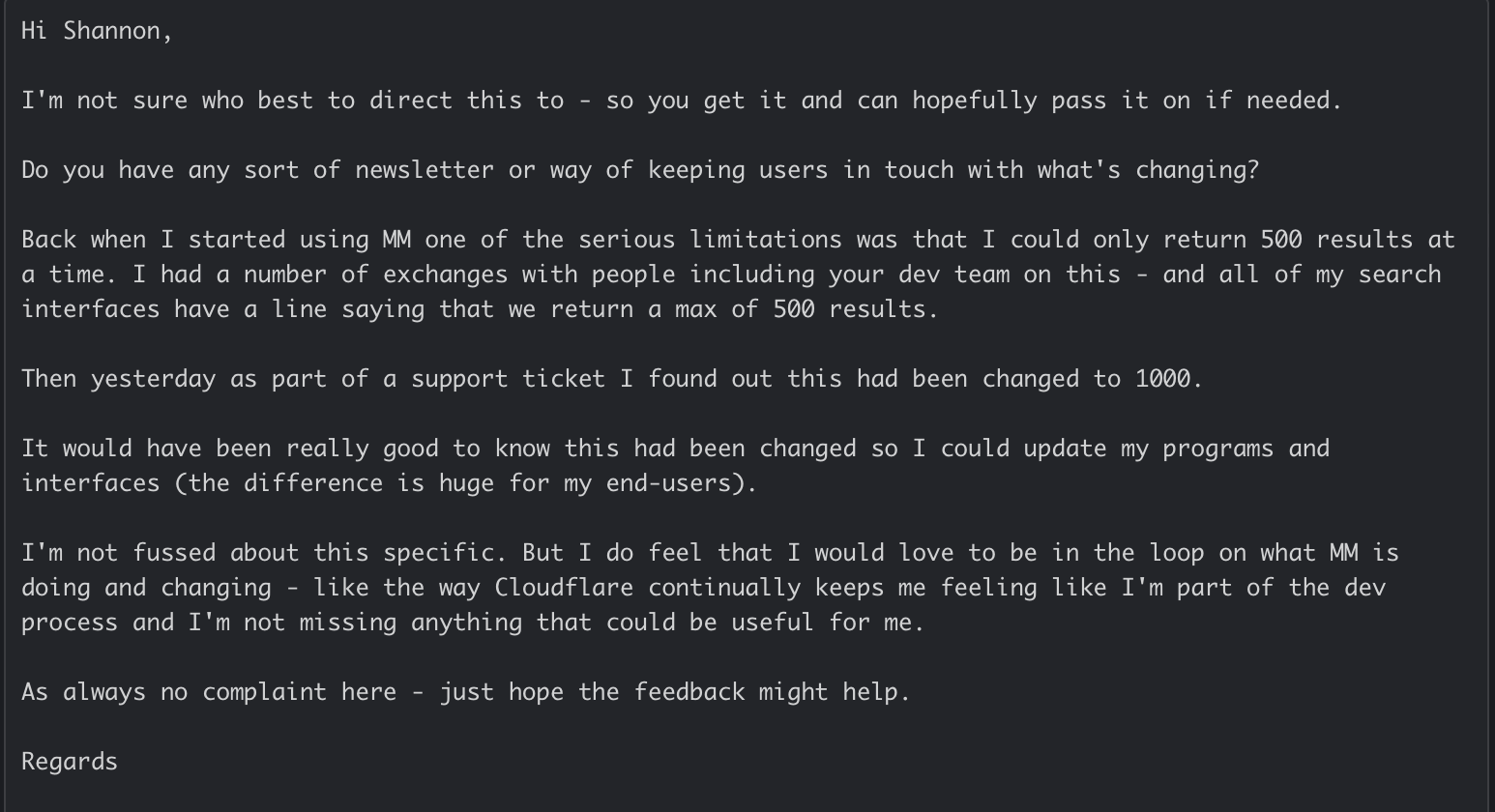Click the words 'useful for me.'

coord(828,623)
